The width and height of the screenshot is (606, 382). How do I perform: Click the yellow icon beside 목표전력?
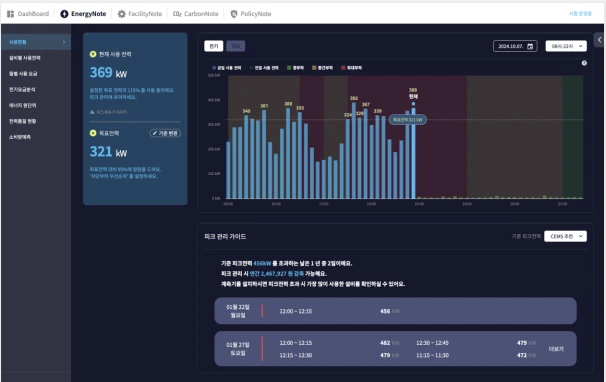pos(93,133)
